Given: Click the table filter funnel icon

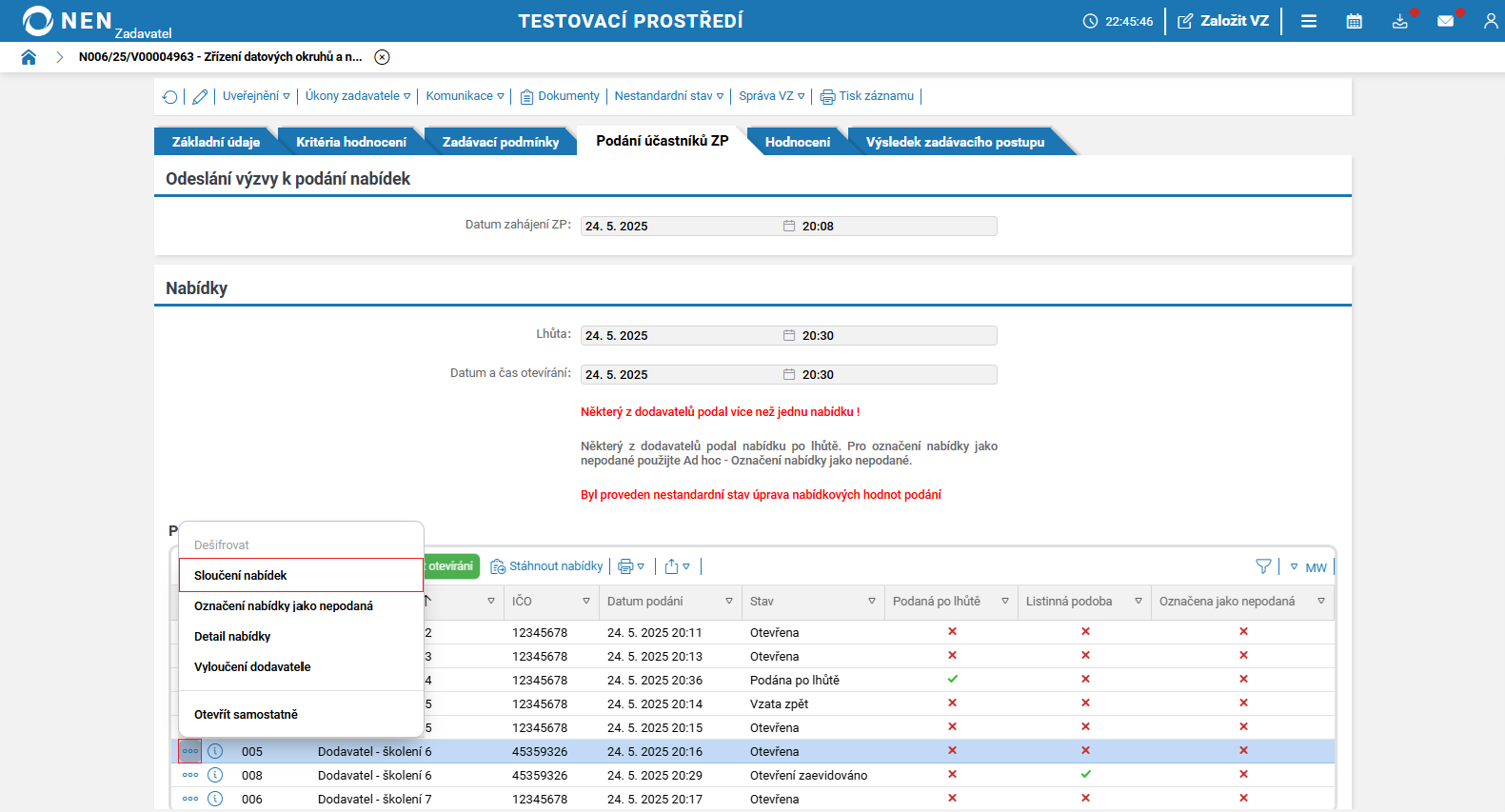Looking at the screenshot, I should 1263,566.
